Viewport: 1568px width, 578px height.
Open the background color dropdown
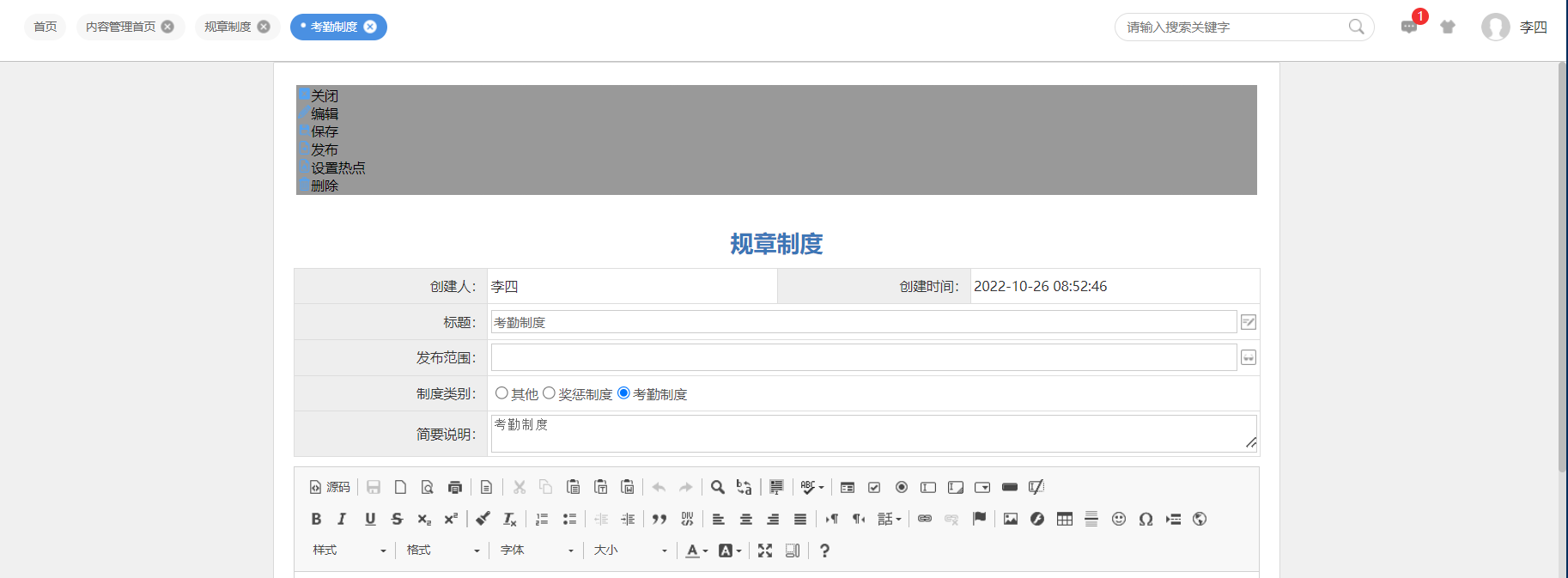click(x=730, y=551)
